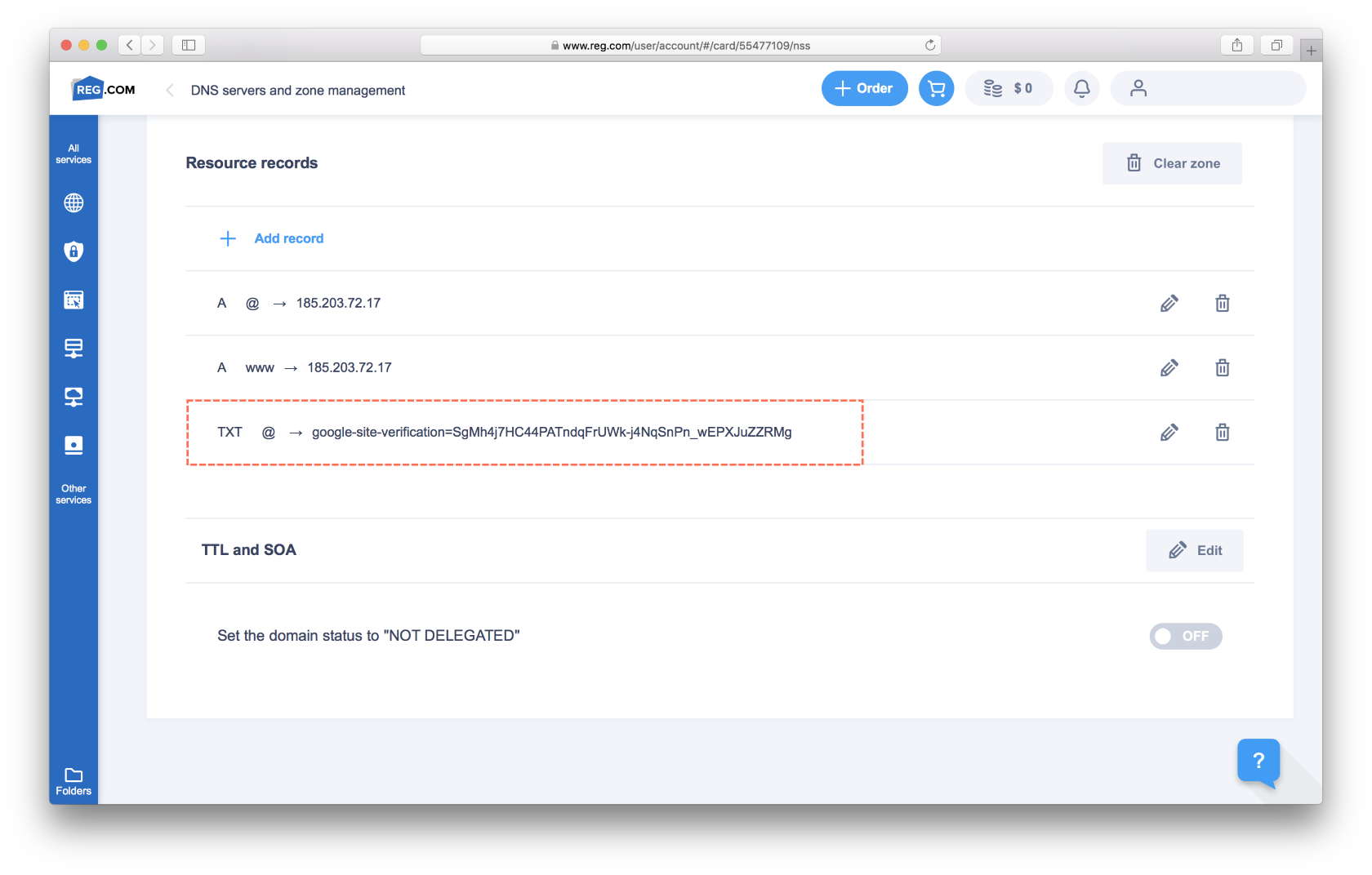Viewport: 1372px width, 875px height.
Task: Open the account profile icon
Action: click(x=1138, y=88)
